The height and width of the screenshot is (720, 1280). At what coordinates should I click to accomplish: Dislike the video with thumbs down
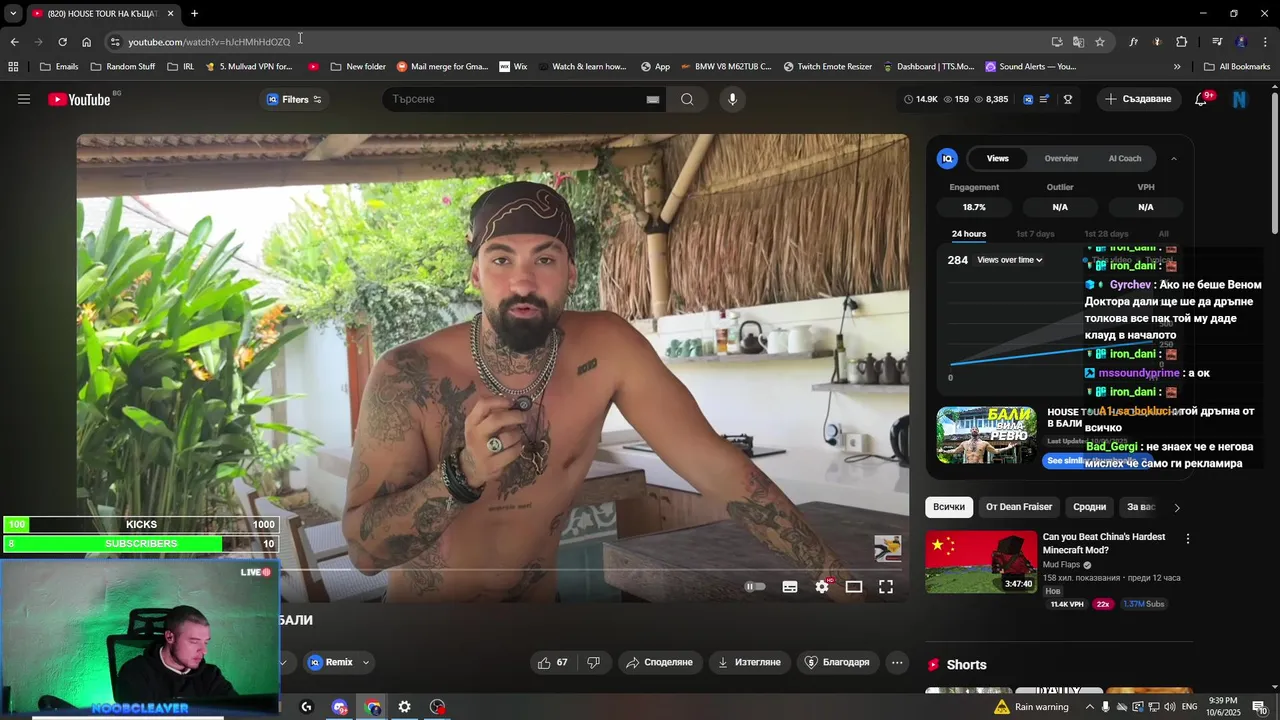tap(593, 662)
